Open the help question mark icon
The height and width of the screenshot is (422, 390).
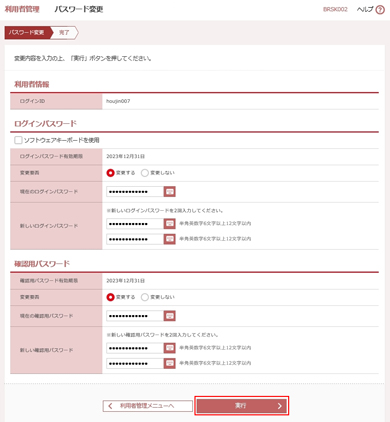(x=380, y=10)
